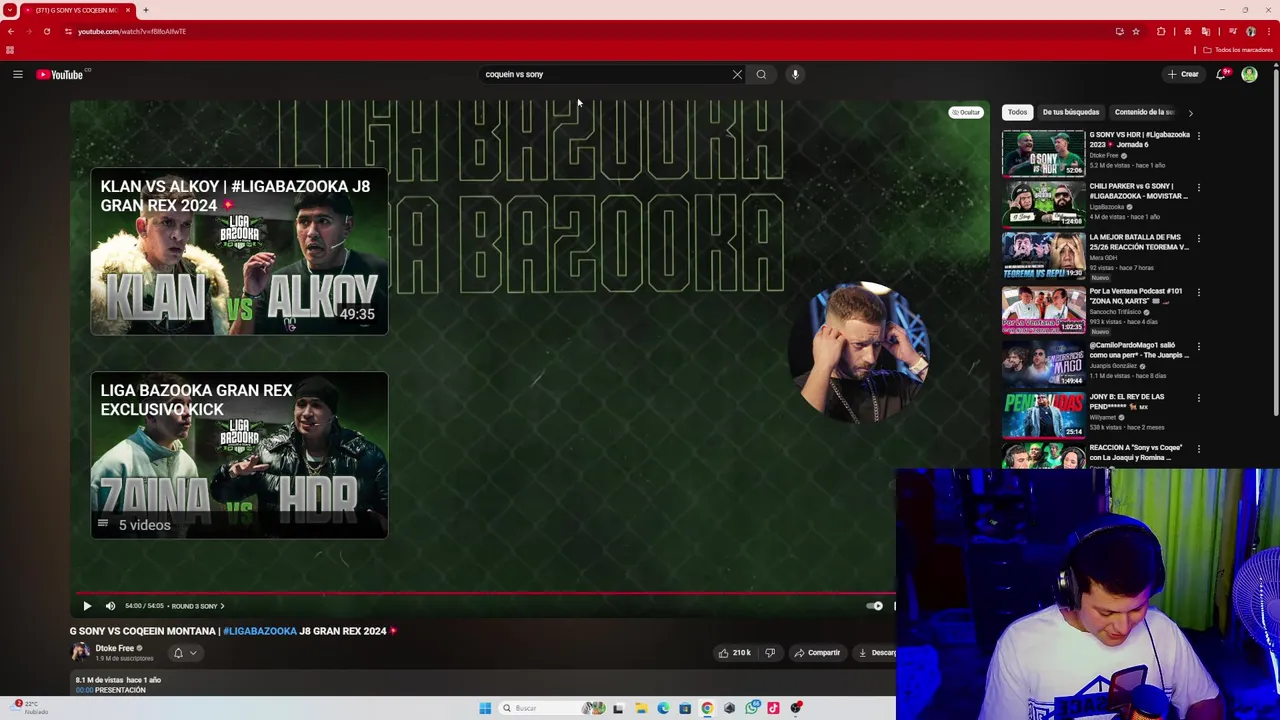Share the video via Compartir

point(817,653)
